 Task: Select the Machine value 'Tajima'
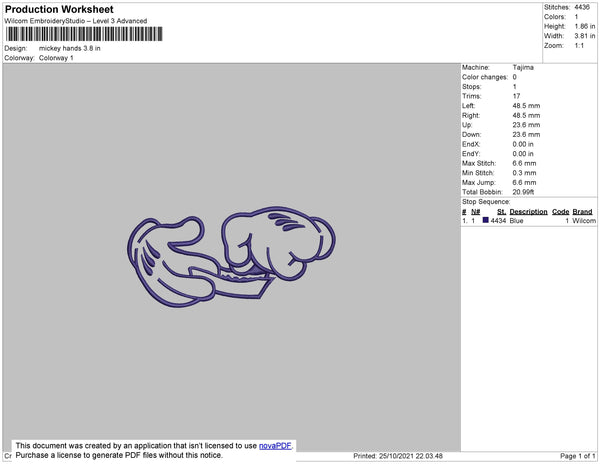point(523,67)
